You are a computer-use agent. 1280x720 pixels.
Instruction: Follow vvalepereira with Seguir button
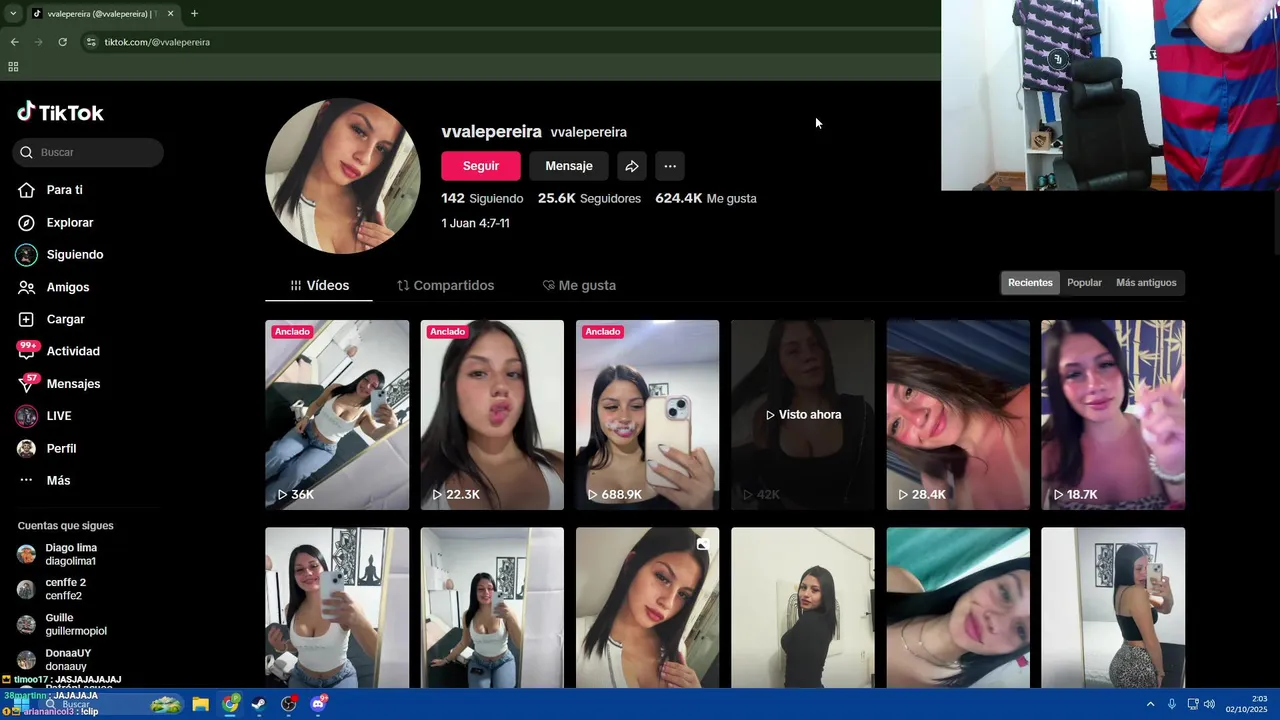481,166
